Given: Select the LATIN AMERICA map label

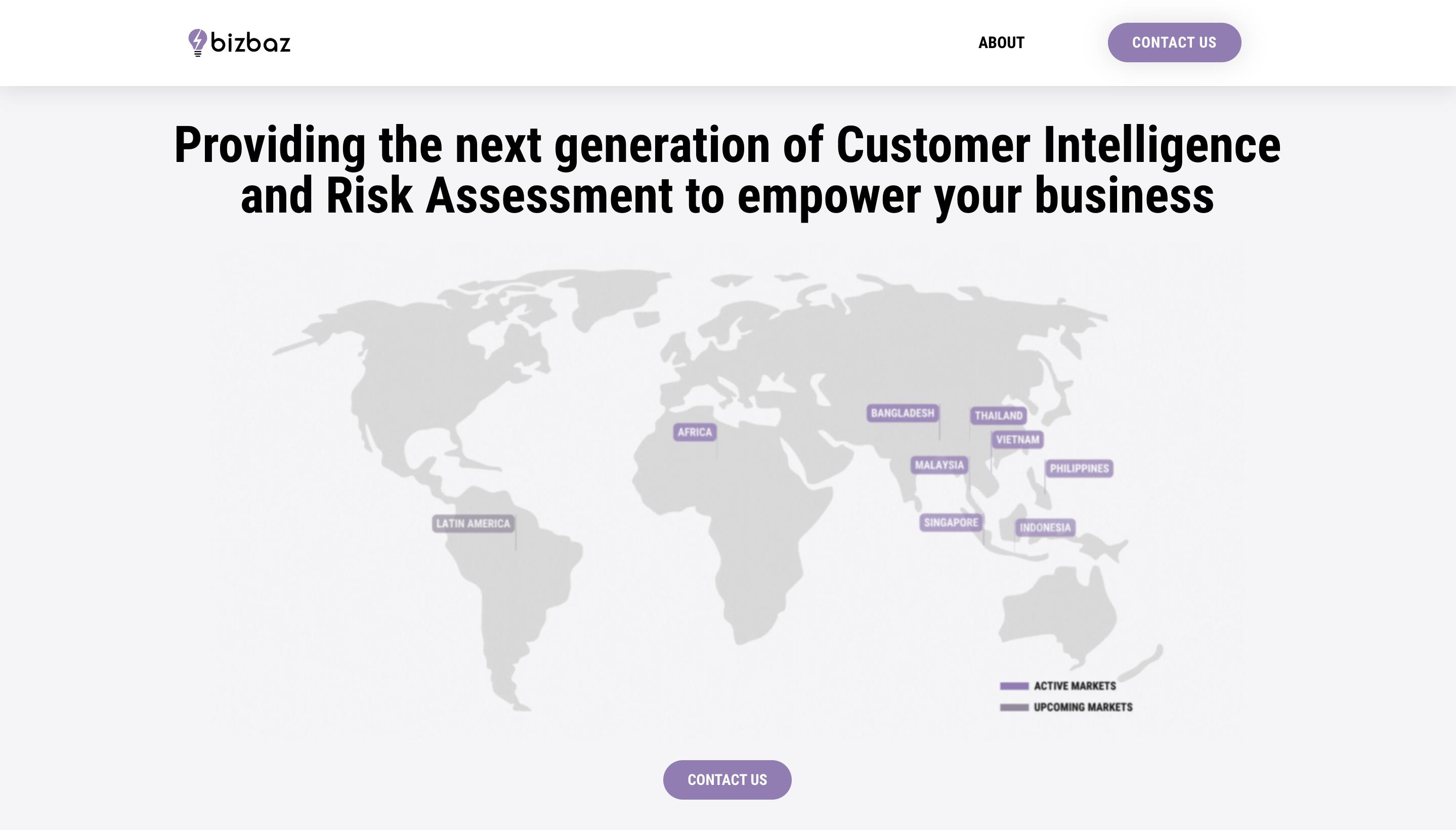Looking at the screenshot, I should tap(473, 523).
